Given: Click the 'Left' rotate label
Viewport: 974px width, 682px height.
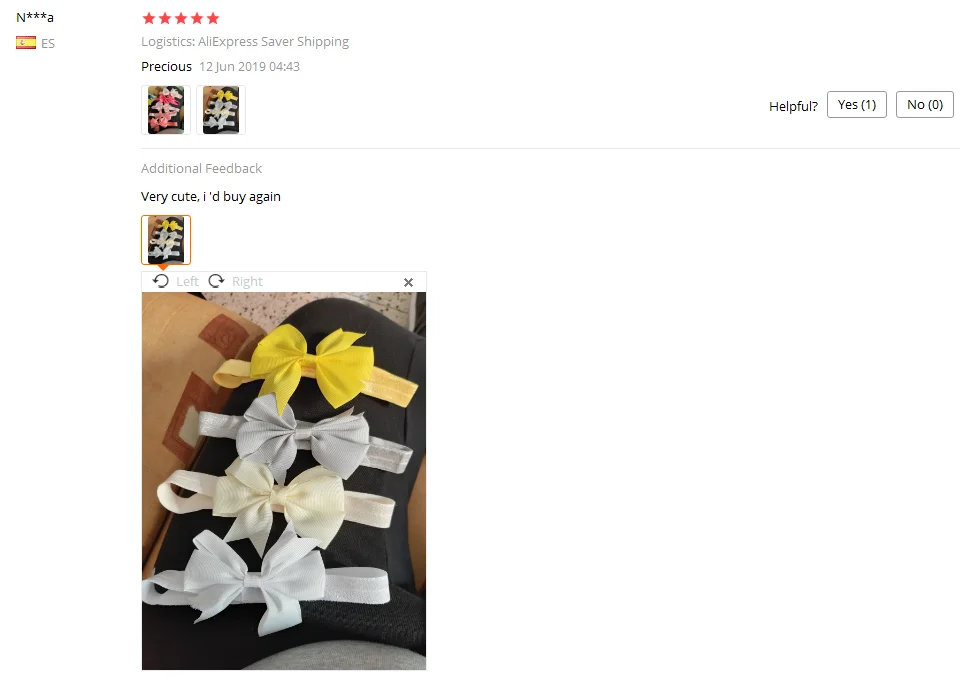Looking at the screenshot, I should coord(187,281).
